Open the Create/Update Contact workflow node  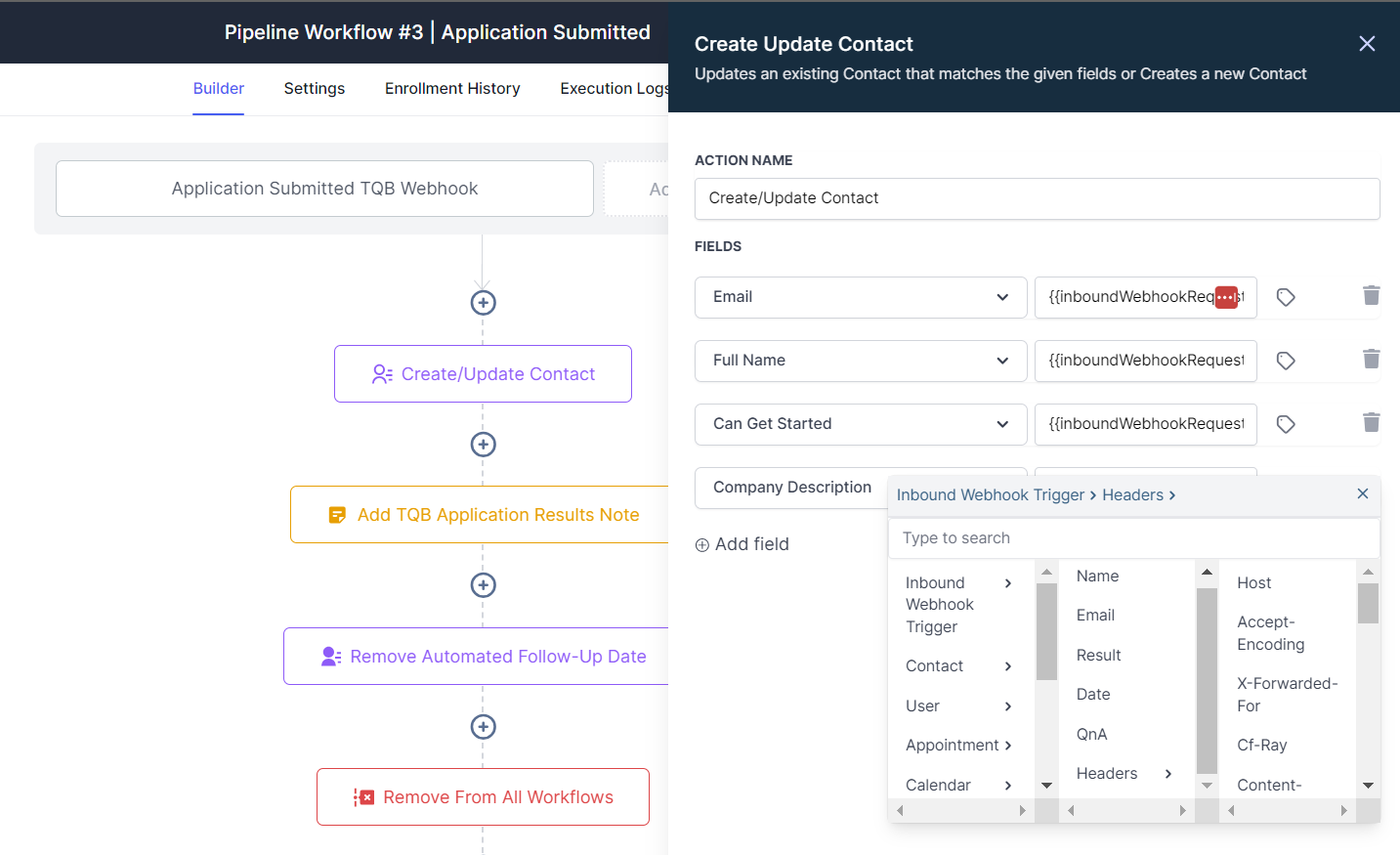pos(483,374)
